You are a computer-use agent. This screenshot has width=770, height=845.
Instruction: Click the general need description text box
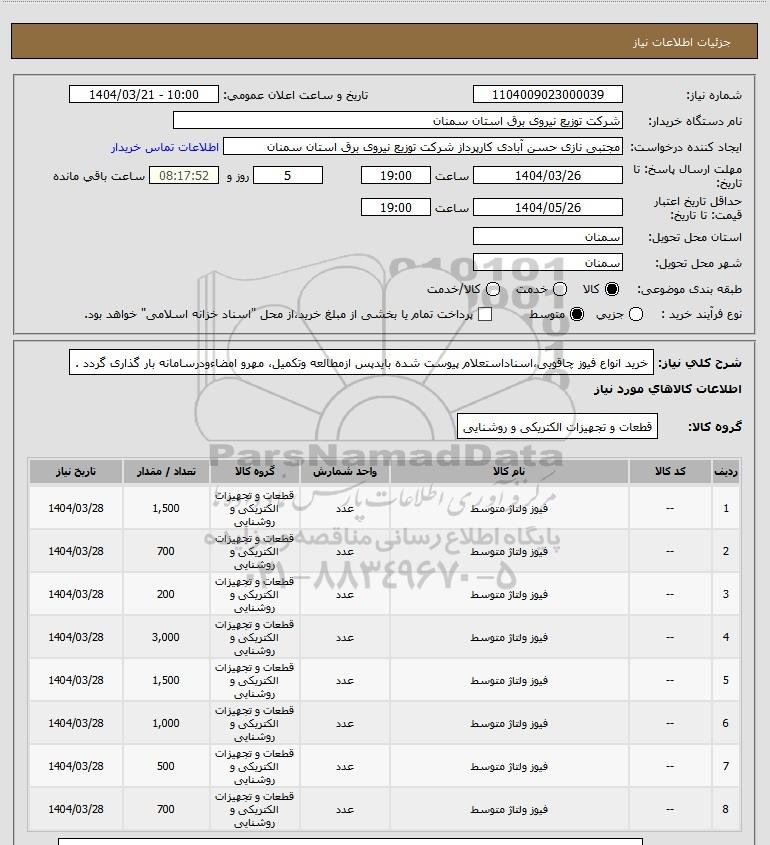click(x=361, y=362)
